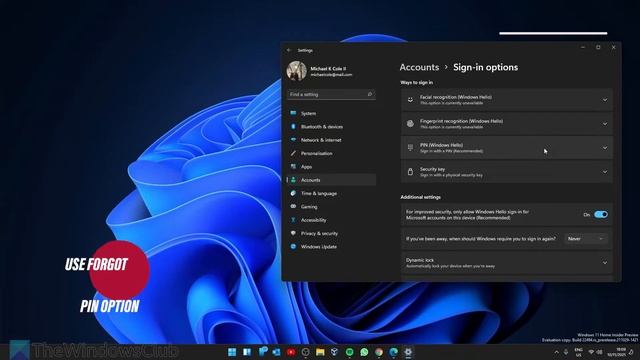Open the green Spotify taskbar icon
Viewport: 640px width, 360px height.
point(349,352)
